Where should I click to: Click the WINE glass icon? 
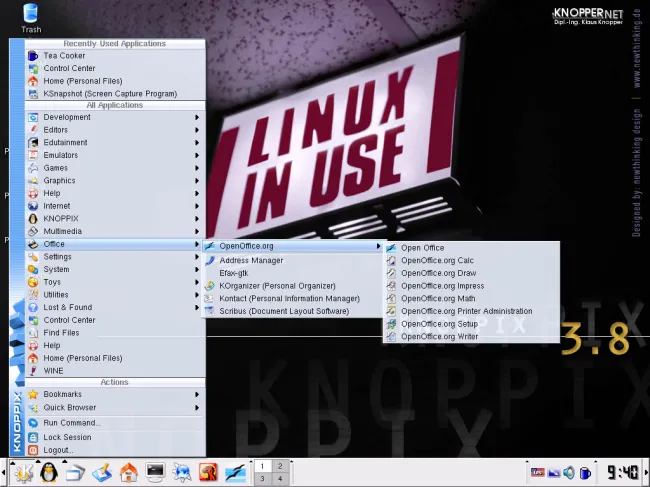(33, 371)
